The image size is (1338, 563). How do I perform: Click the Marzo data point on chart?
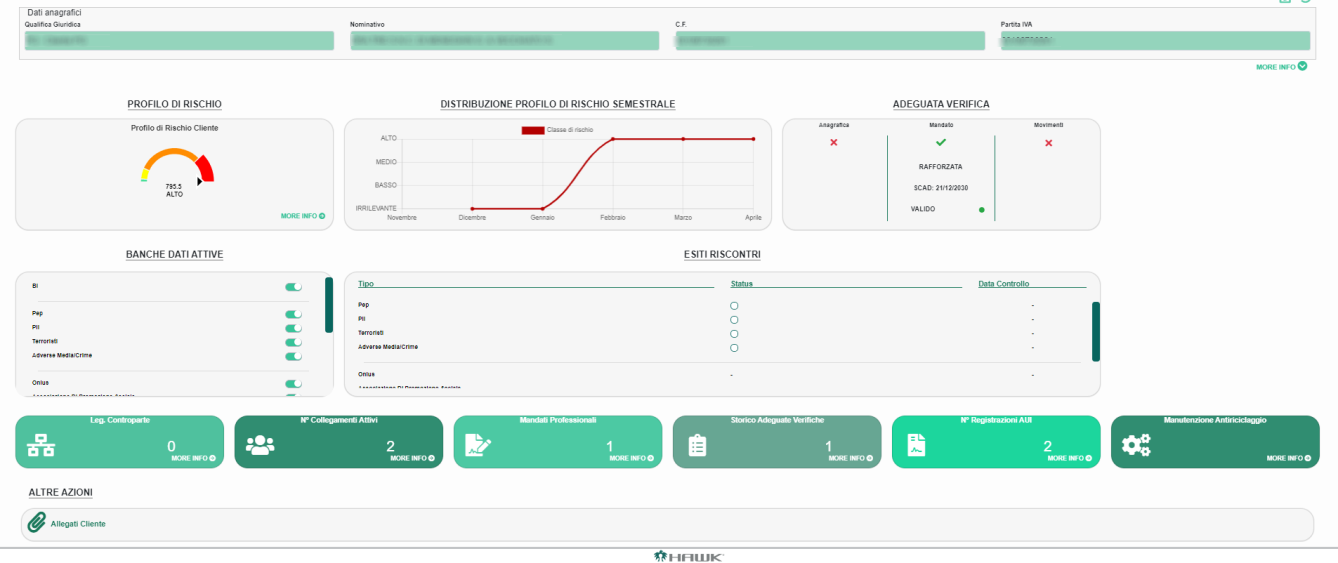tap(683, 139)
